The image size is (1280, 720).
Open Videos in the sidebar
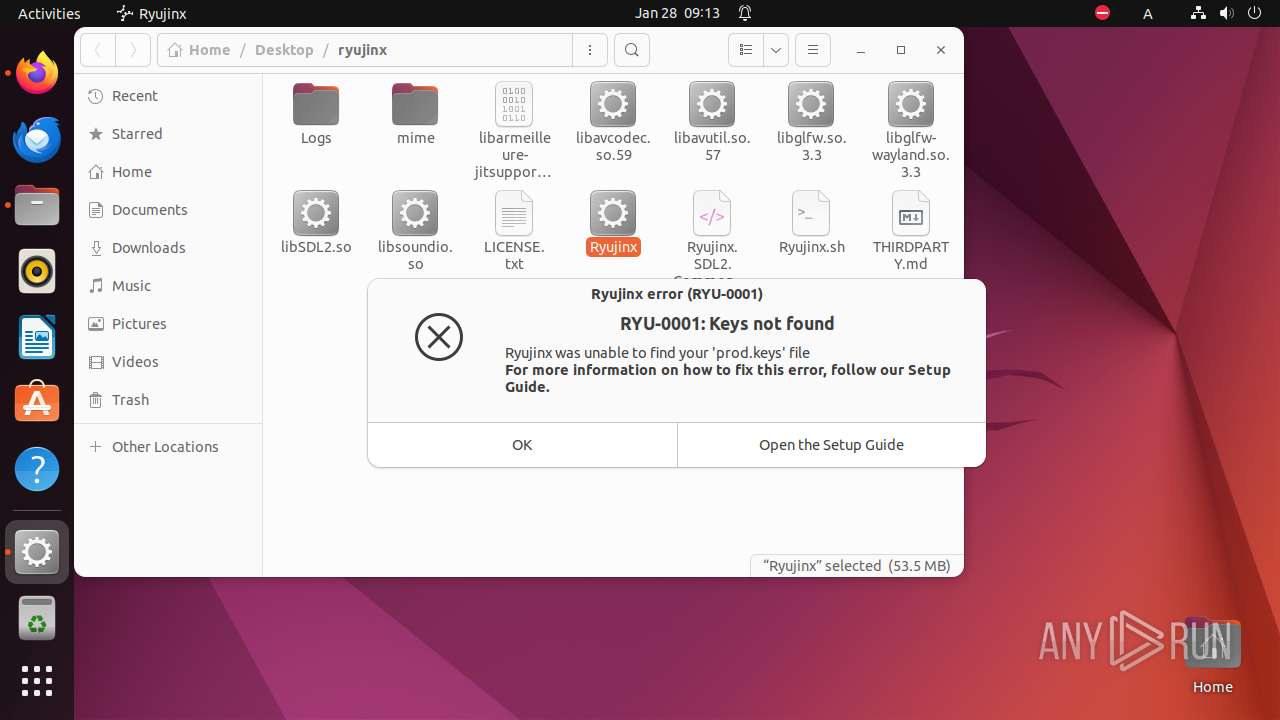168,362
